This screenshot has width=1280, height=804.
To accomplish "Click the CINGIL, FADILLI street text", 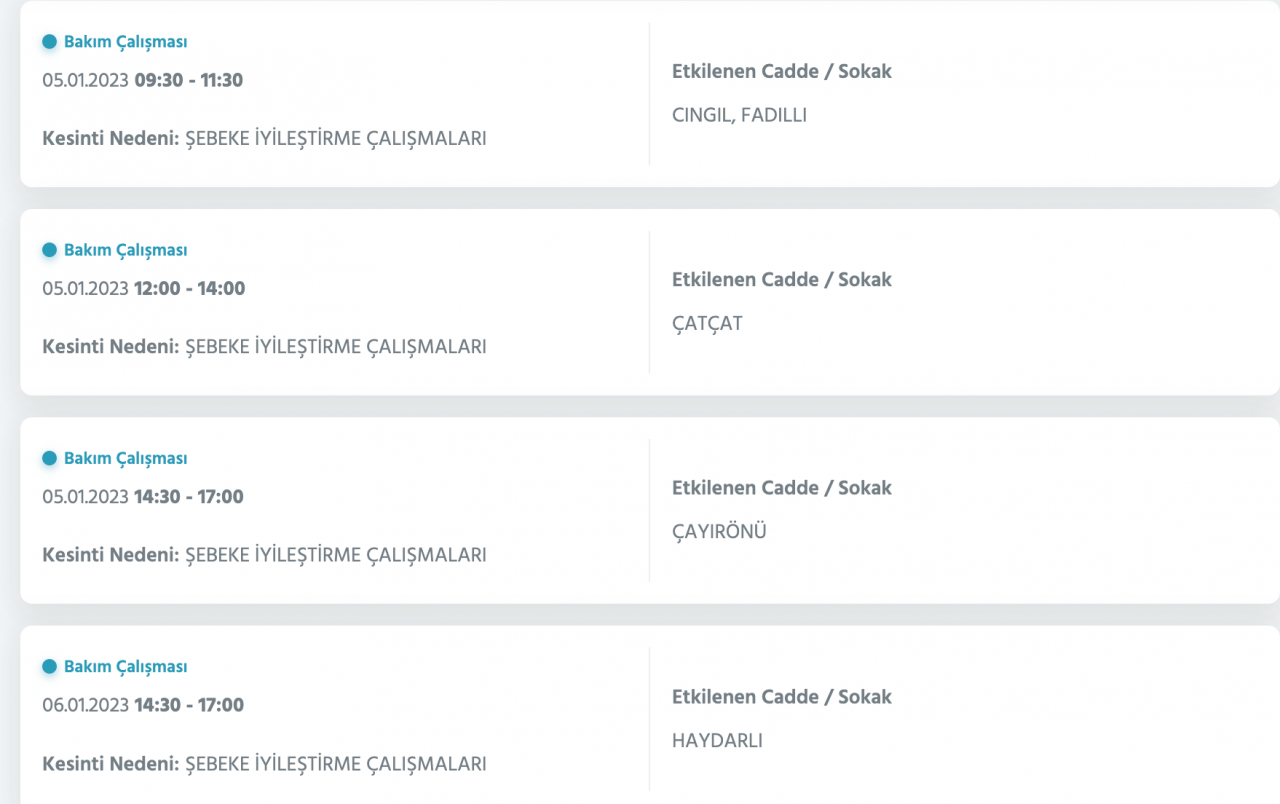I will coord(739,115).
